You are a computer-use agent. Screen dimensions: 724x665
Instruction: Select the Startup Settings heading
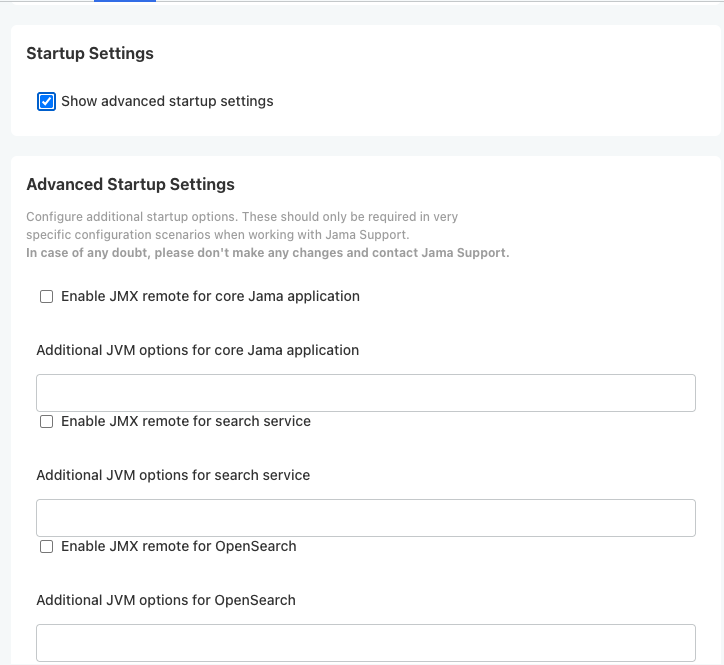coord(90,54)
